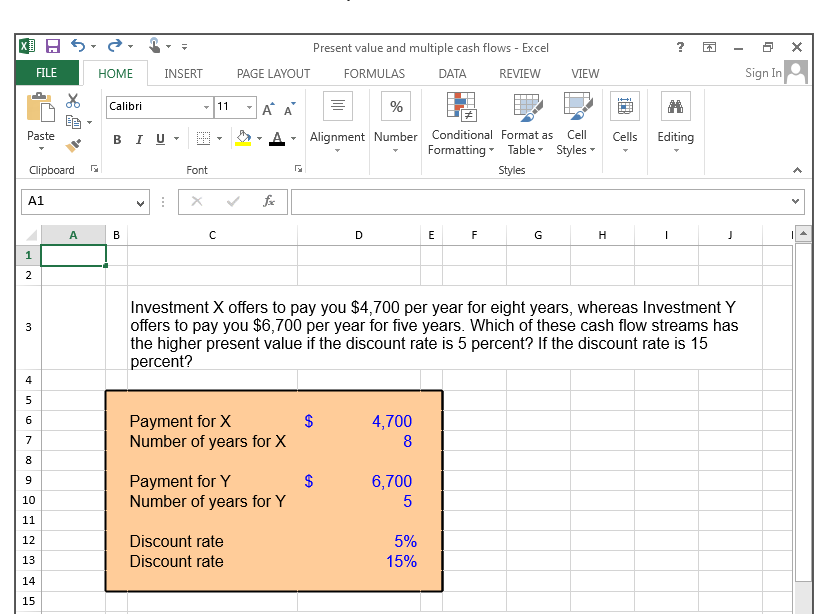Cut selection with scissors icon
Viewport: 837px width, 614px height.
click(73, 101)
